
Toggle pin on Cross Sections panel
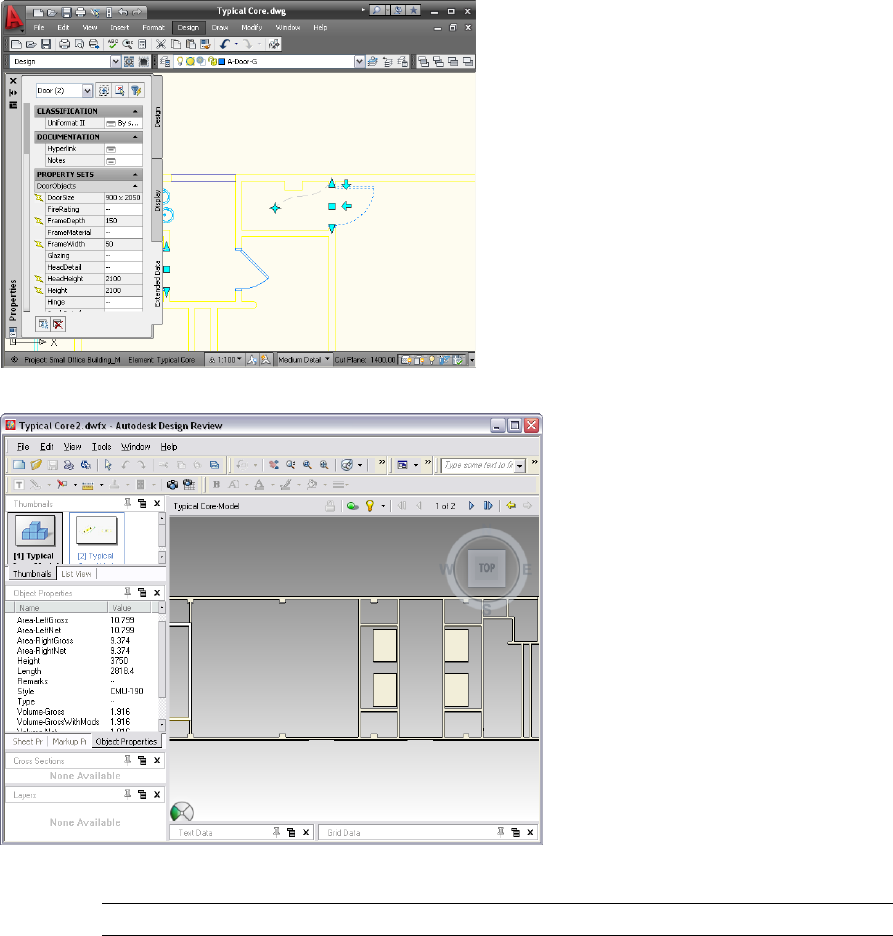click(127, 760)
